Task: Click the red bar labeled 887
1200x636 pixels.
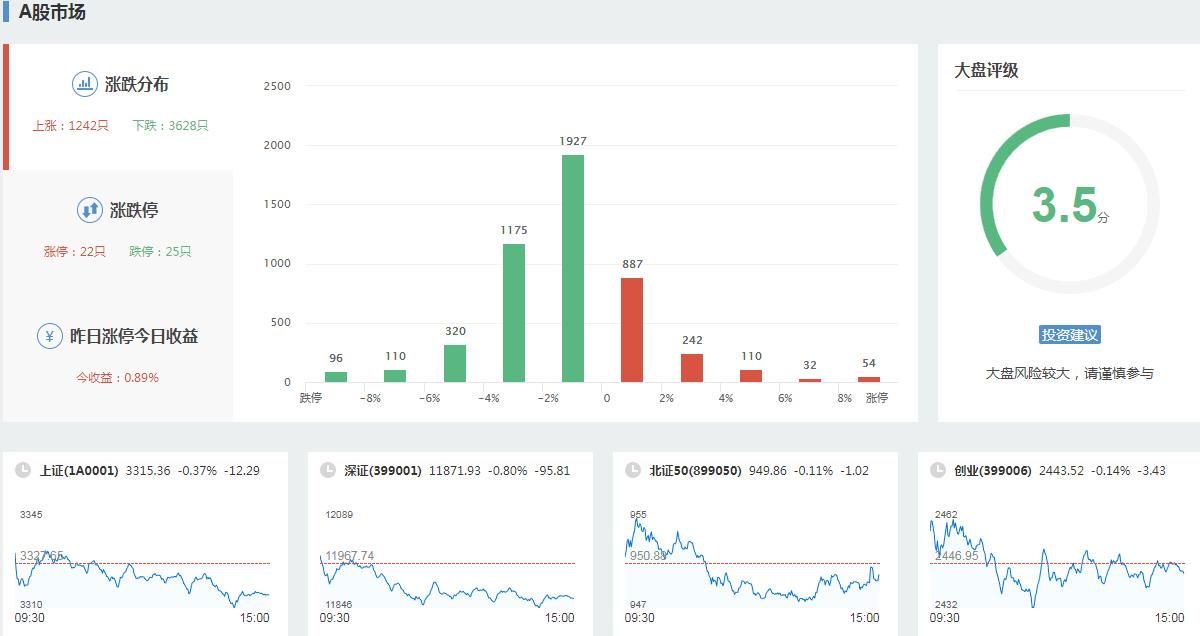Action: tap(632, 329)
